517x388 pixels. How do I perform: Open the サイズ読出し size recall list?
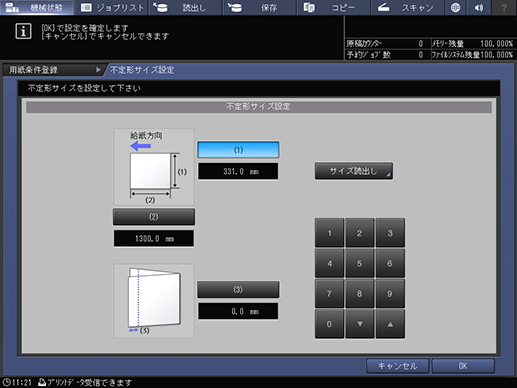coord(354,171)
